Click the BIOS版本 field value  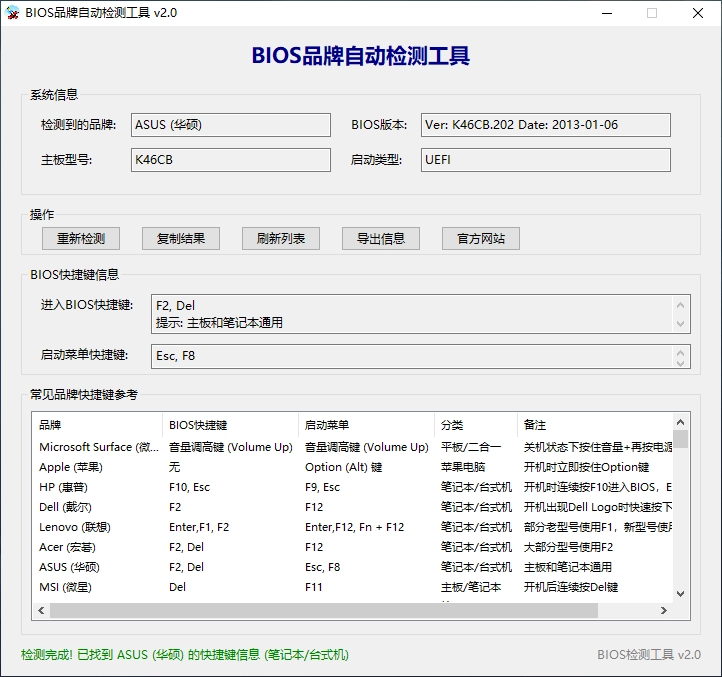(x=546, y=125)
